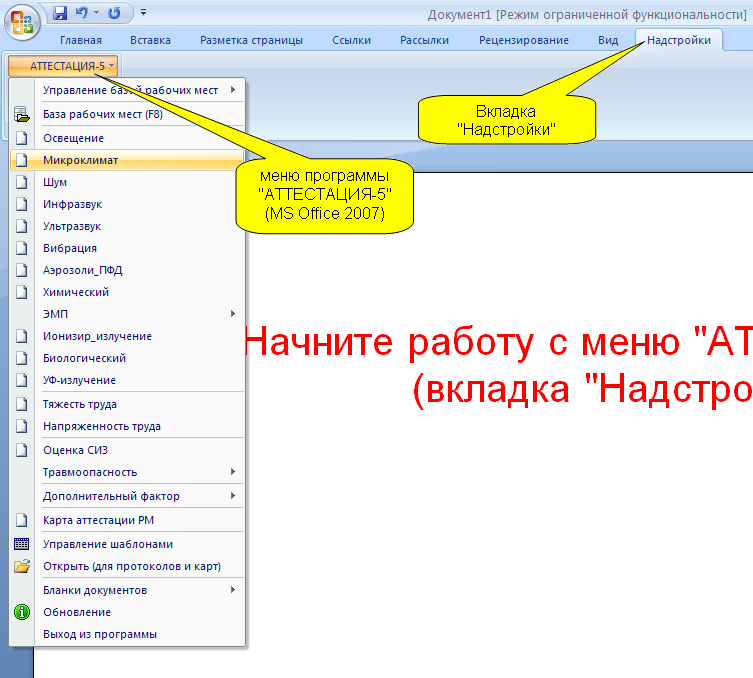
Task: Open Ионизир_излучение menu entry
Action: [127, 336]
